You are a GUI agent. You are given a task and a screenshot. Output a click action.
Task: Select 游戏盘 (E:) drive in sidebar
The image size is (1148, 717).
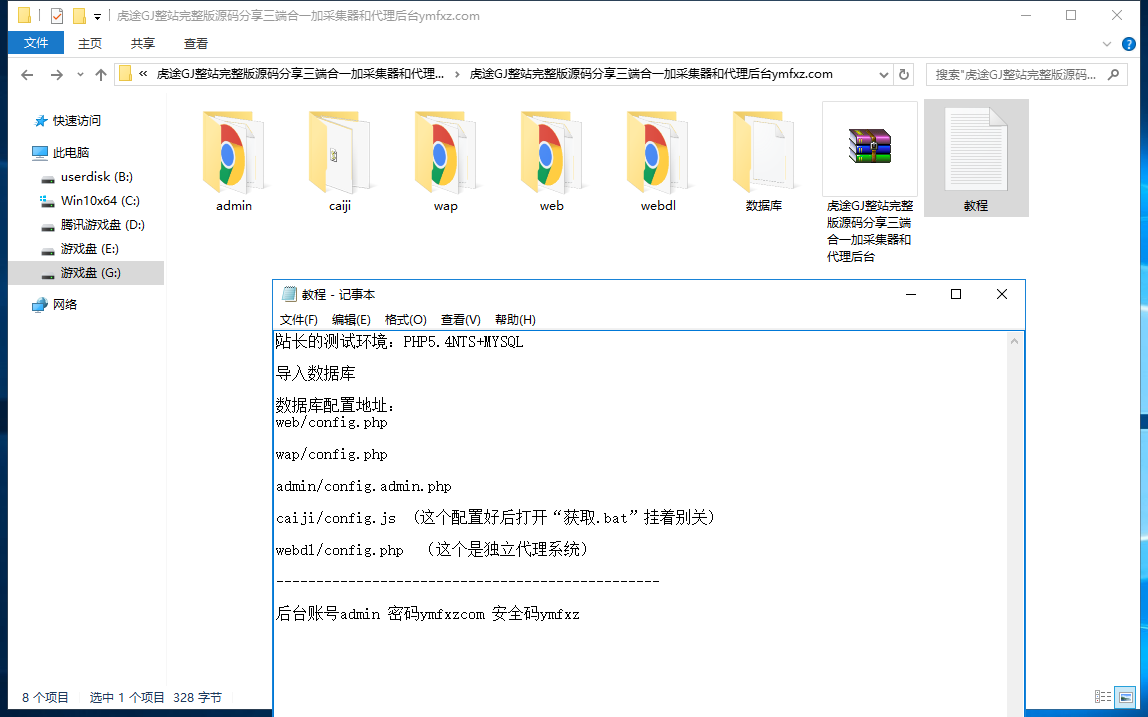[90, 249]
